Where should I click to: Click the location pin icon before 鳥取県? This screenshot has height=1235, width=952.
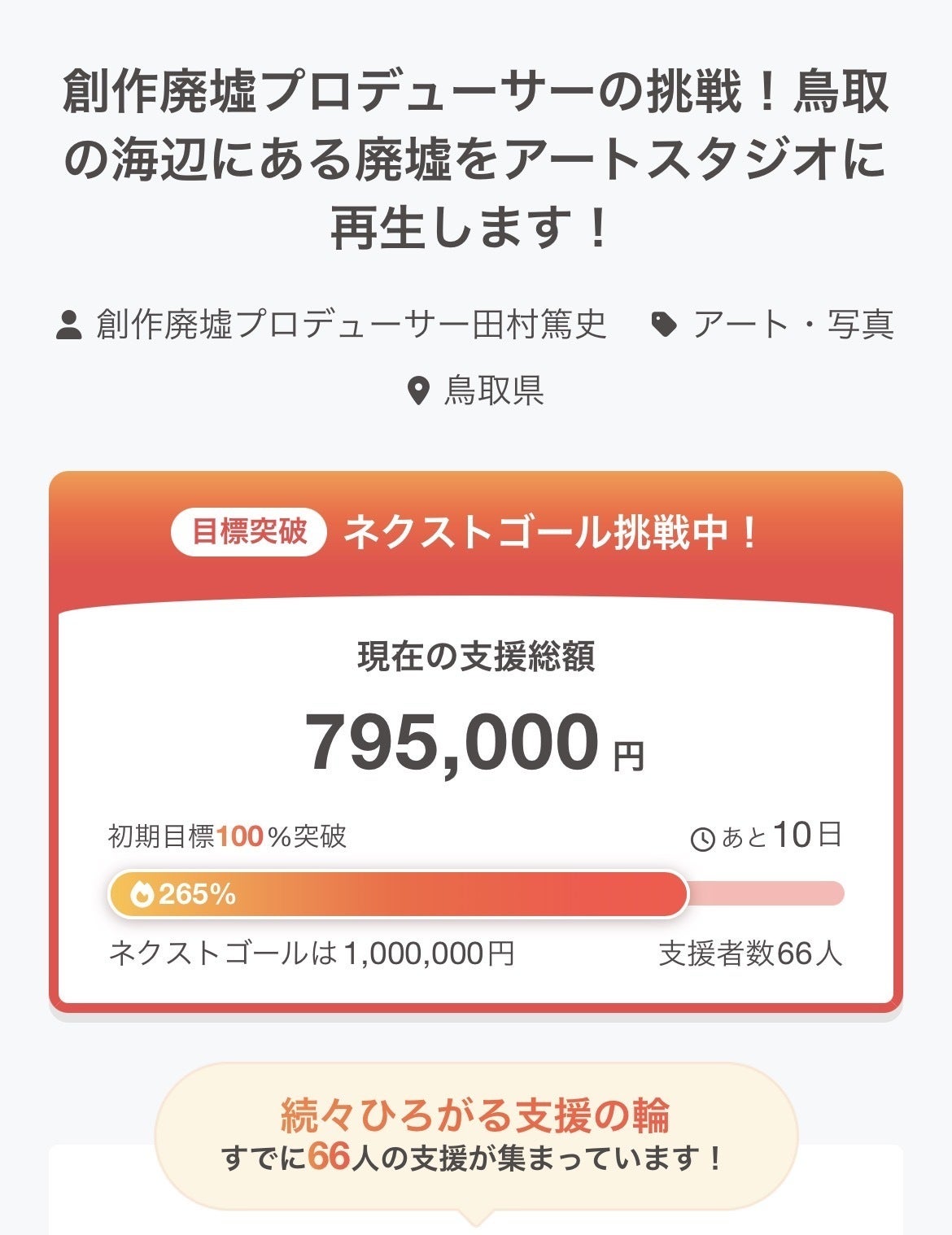tap(417, 391)
